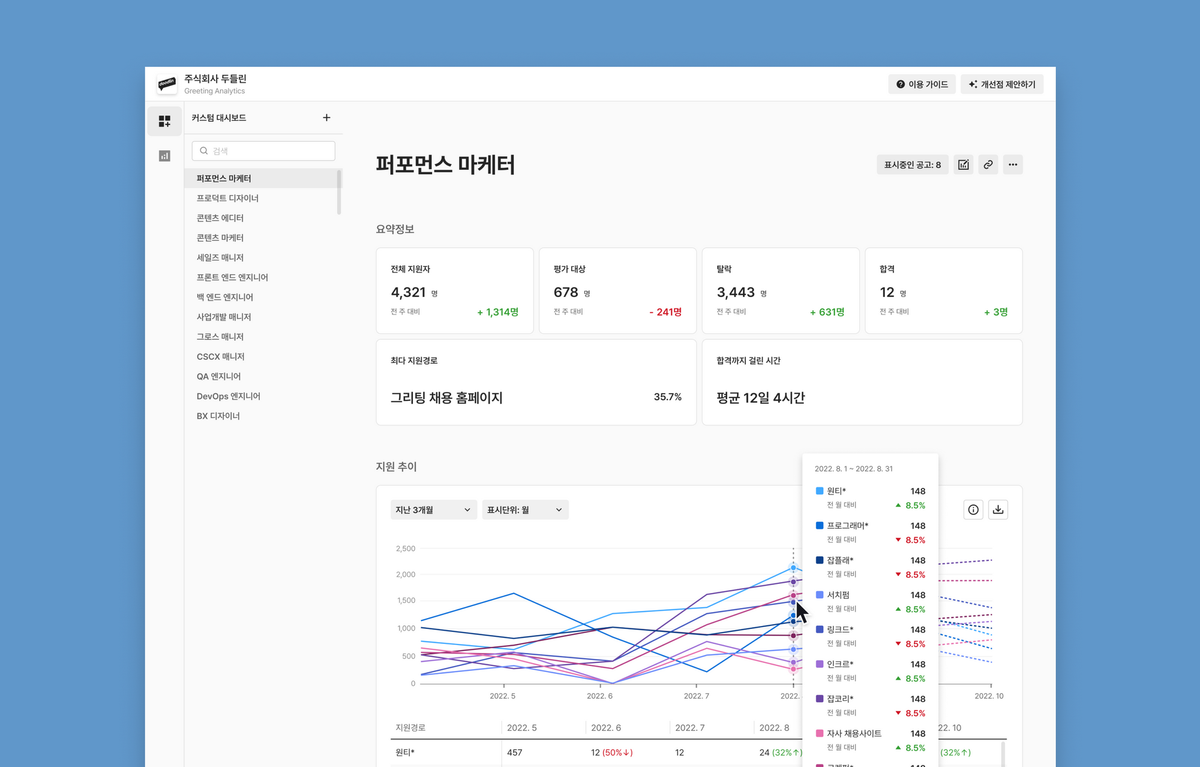Screen dimensions: 1200x767
Task: Click the 전체 지원자 summary card
Action: [455, 291]
